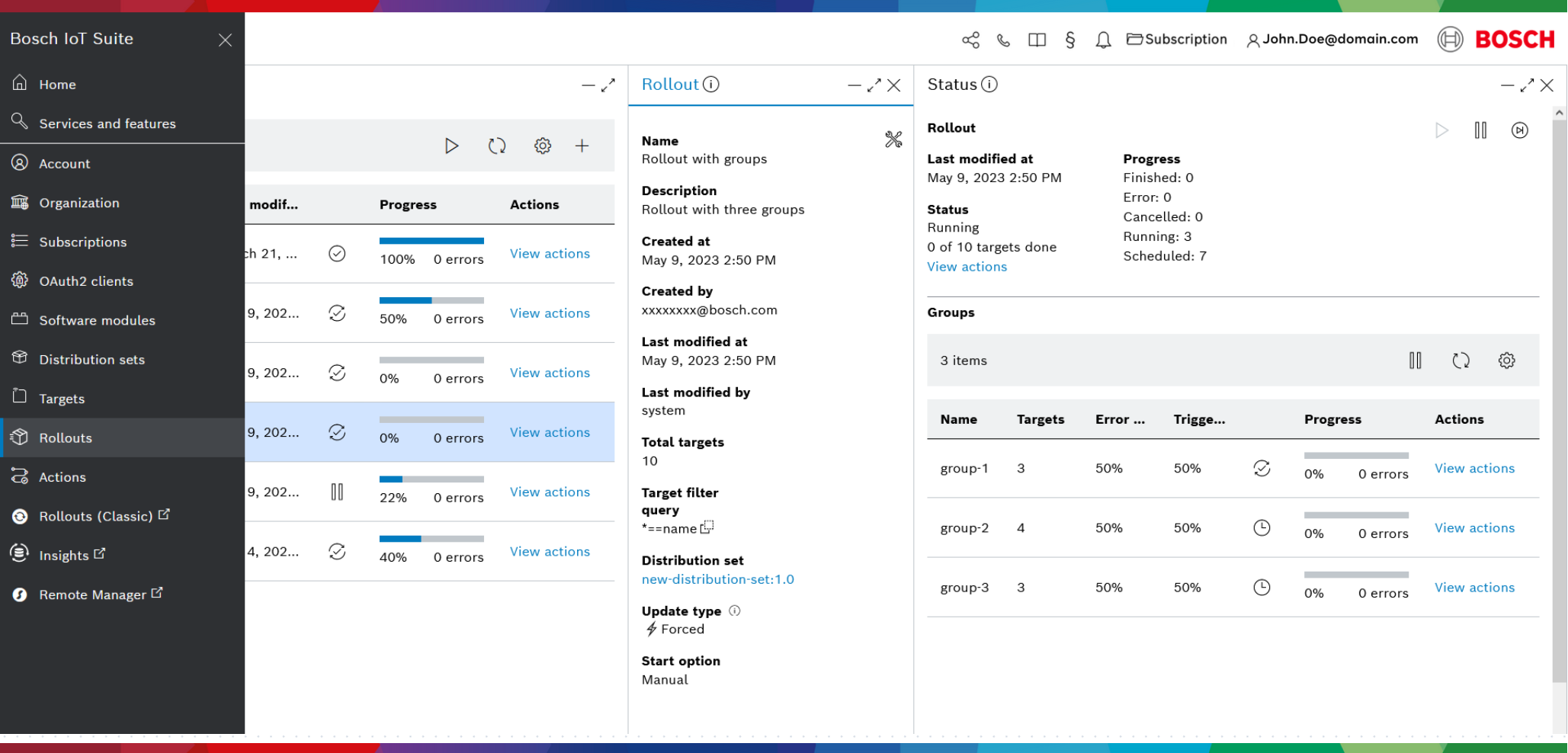Expand the Status panel to full size
Viewport: 1568px width, 753px height.
1527,85
